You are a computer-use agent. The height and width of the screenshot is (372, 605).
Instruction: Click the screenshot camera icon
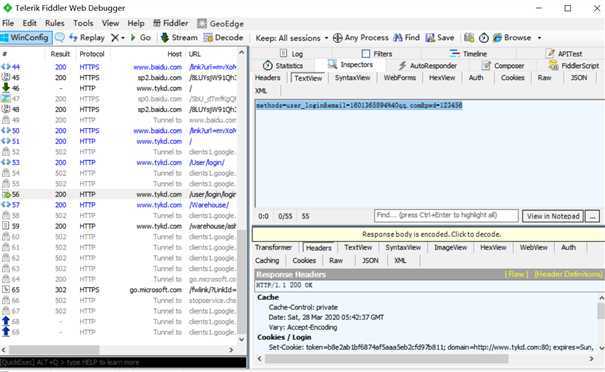click(x=469, y=37)
